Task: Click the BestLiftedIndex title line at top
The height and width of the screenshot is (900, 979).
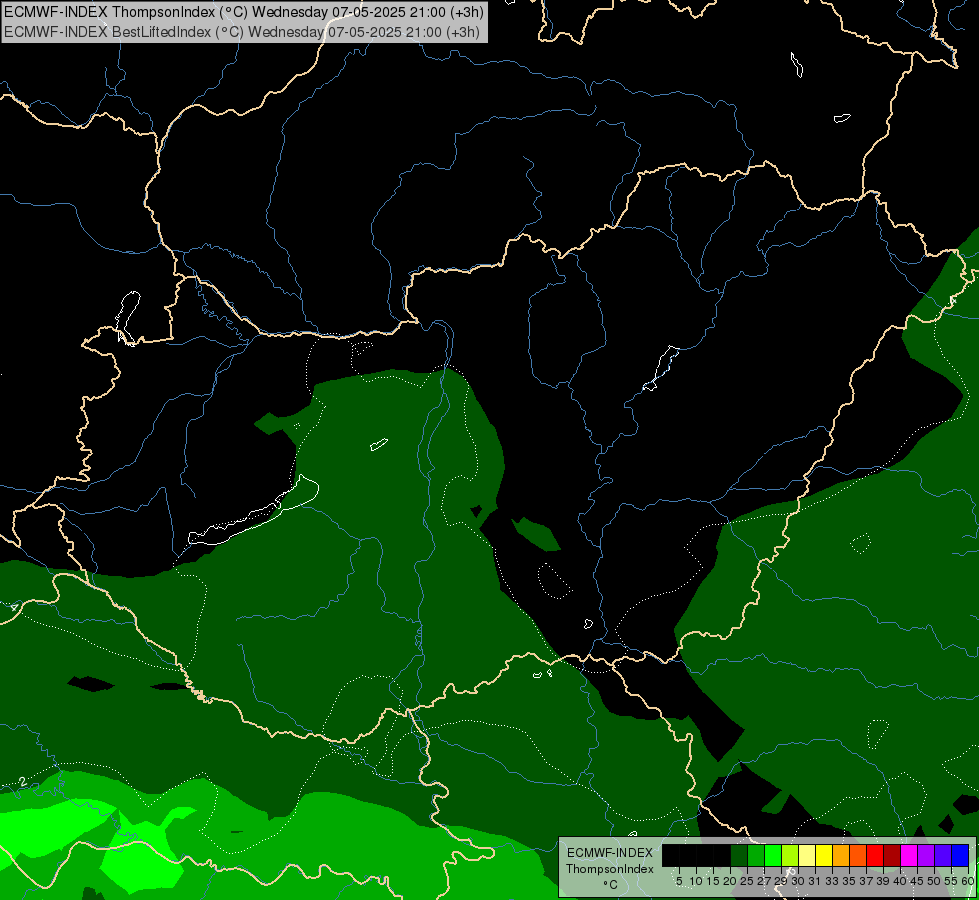Action: [242, 32]
